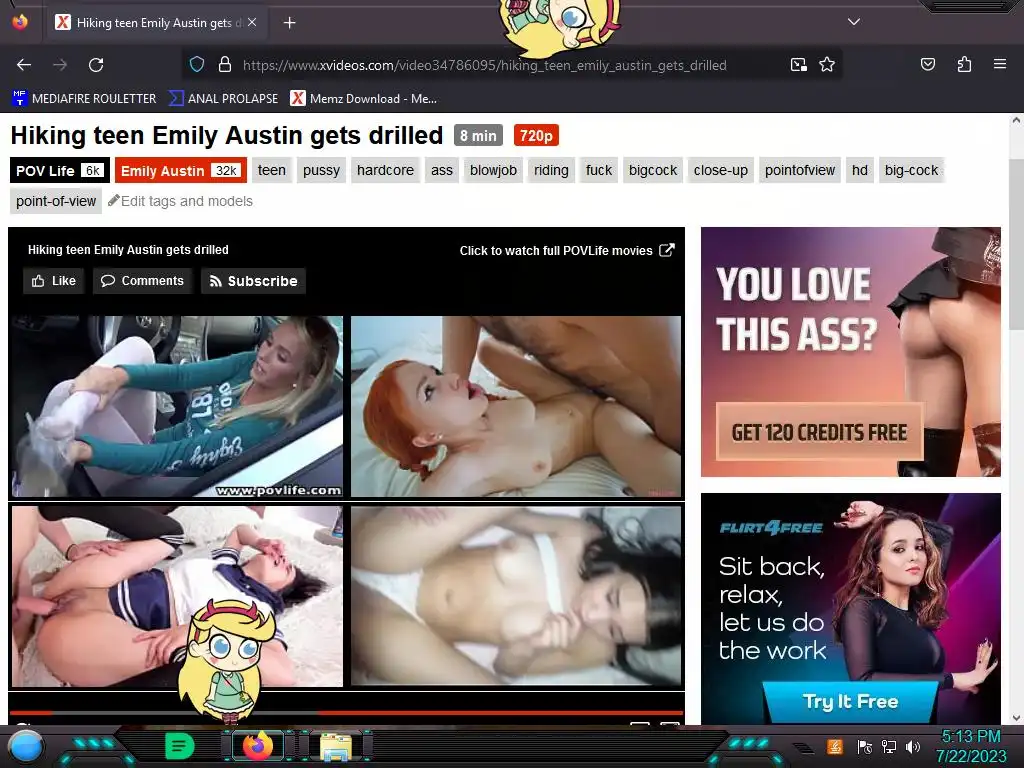The image size is (1024, 768).
Task: Subscribe using the Subscribe button
Action: 253,281
